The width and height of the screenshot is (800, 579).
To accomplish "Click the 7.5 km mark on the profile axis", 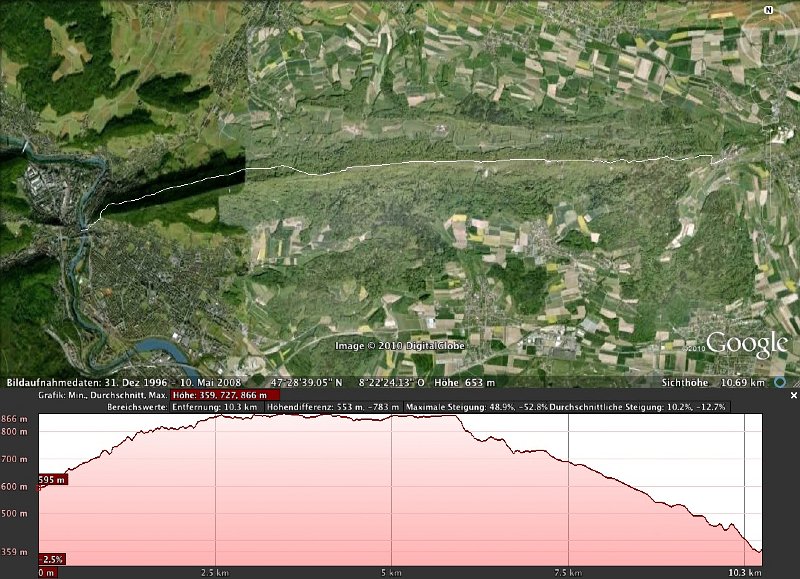I will (567, 573).
